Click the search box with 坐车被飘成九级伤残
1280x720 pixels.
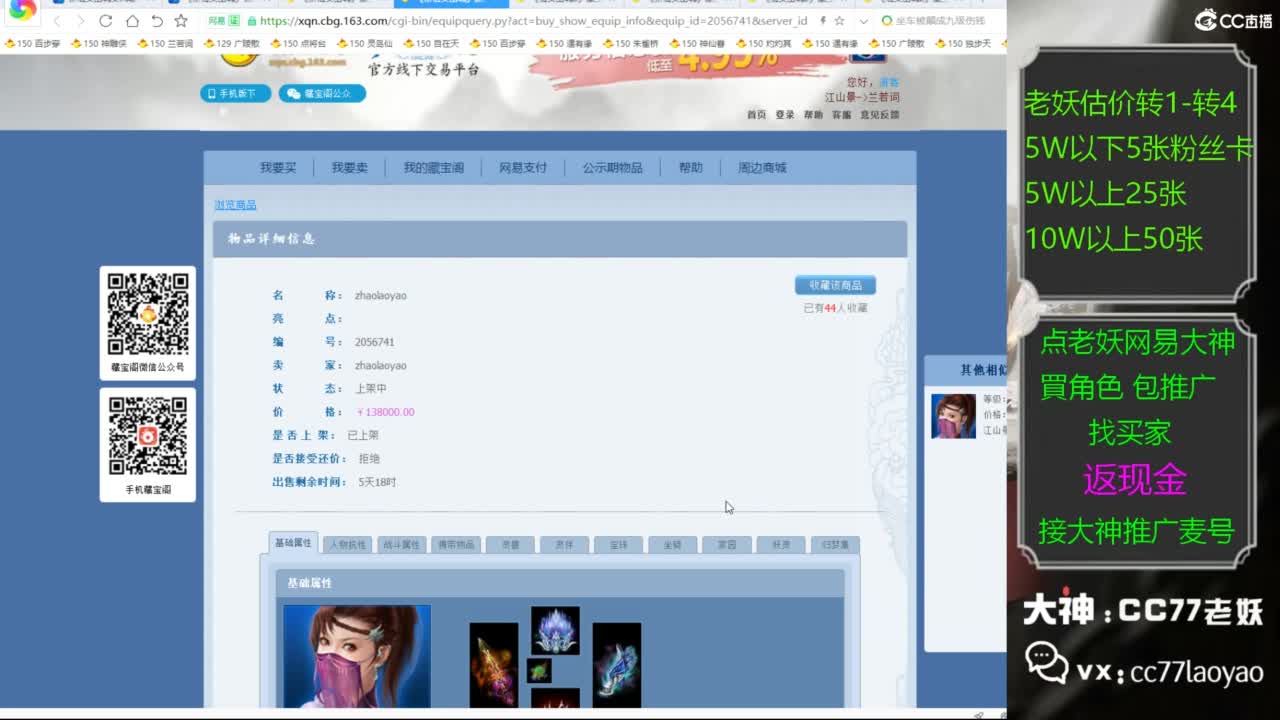pos(940,20)
